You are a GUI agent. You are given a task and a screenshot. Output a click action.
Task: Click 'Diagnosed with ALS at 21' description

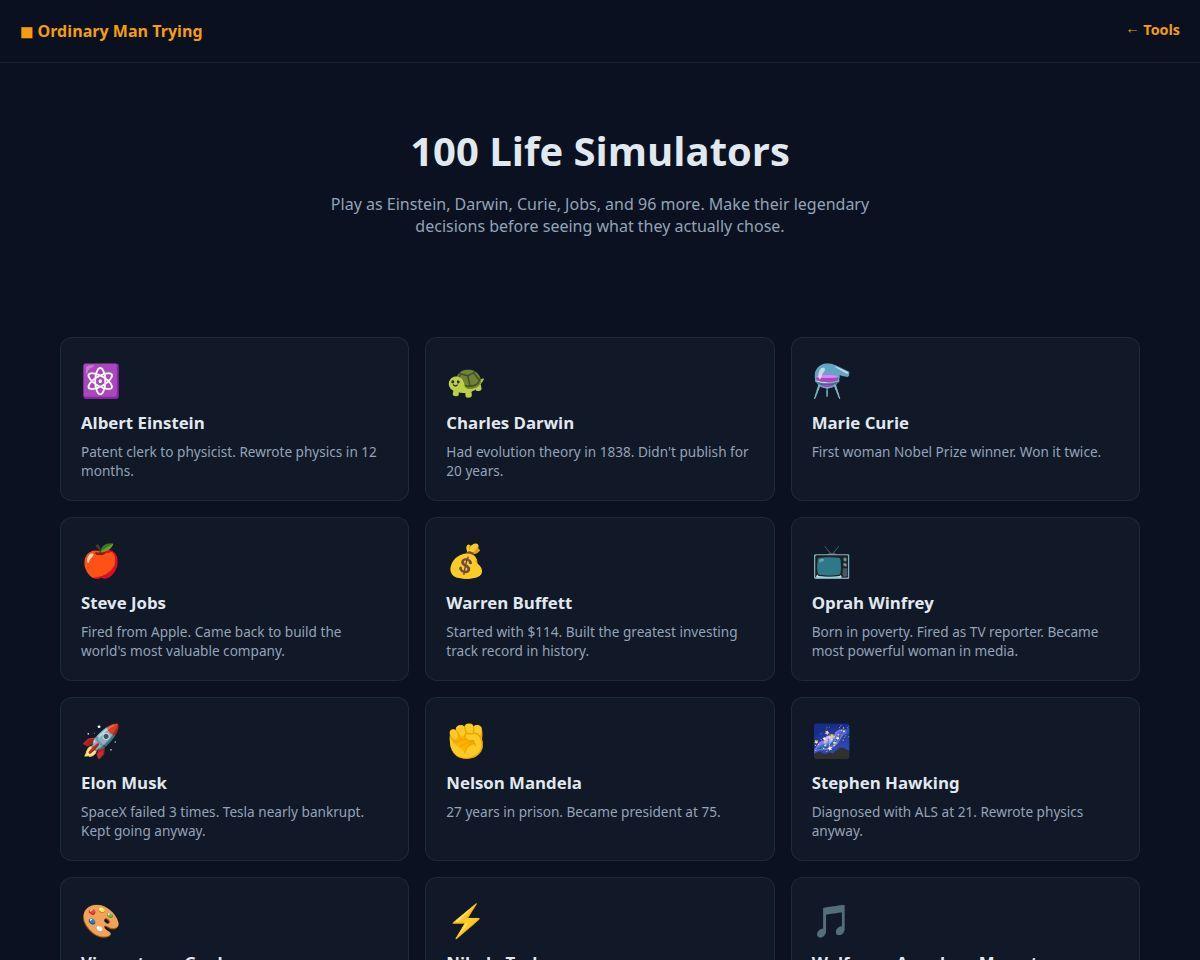click(947, 821)
